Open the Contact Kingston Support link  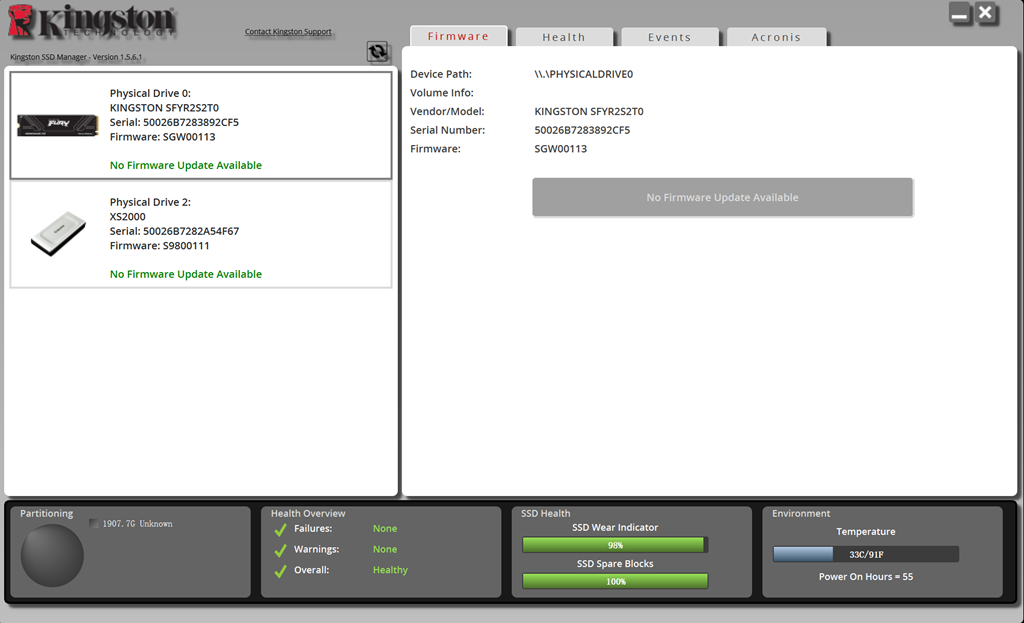click(288, 31)
